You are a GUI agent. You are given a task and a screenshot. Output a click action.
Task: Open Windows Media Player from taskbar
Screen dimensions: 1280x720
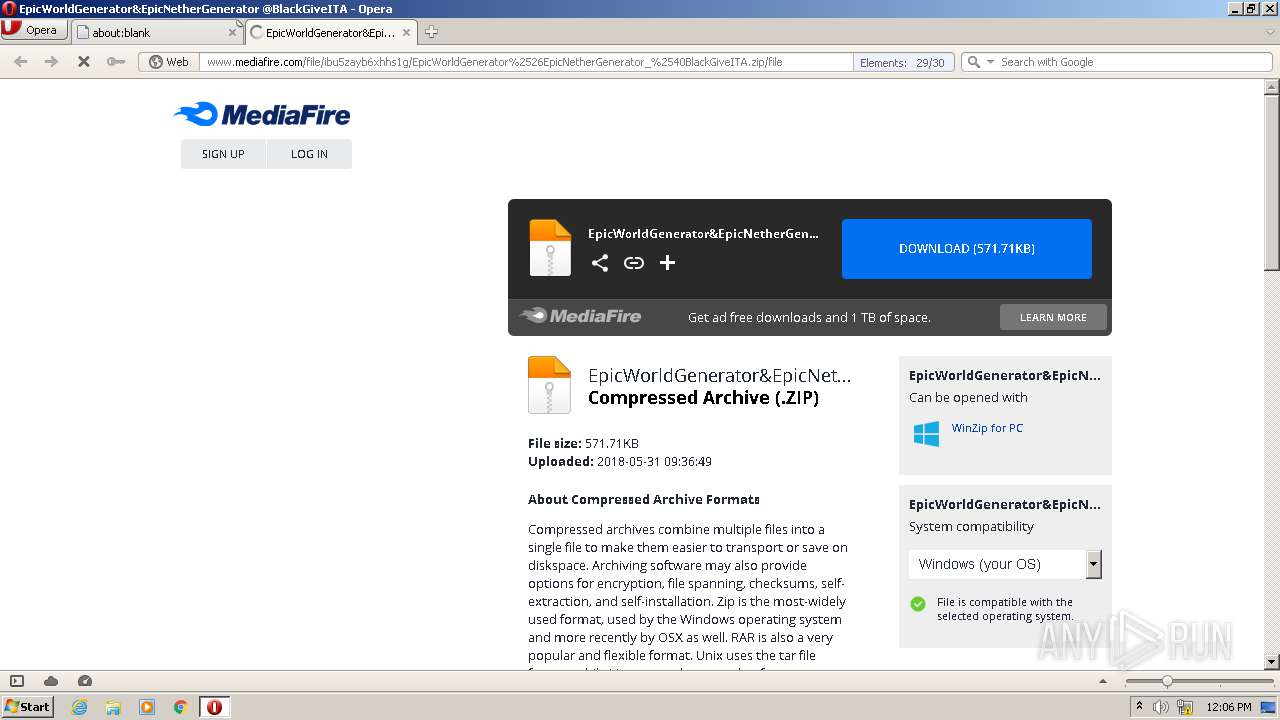pos(147,707)
